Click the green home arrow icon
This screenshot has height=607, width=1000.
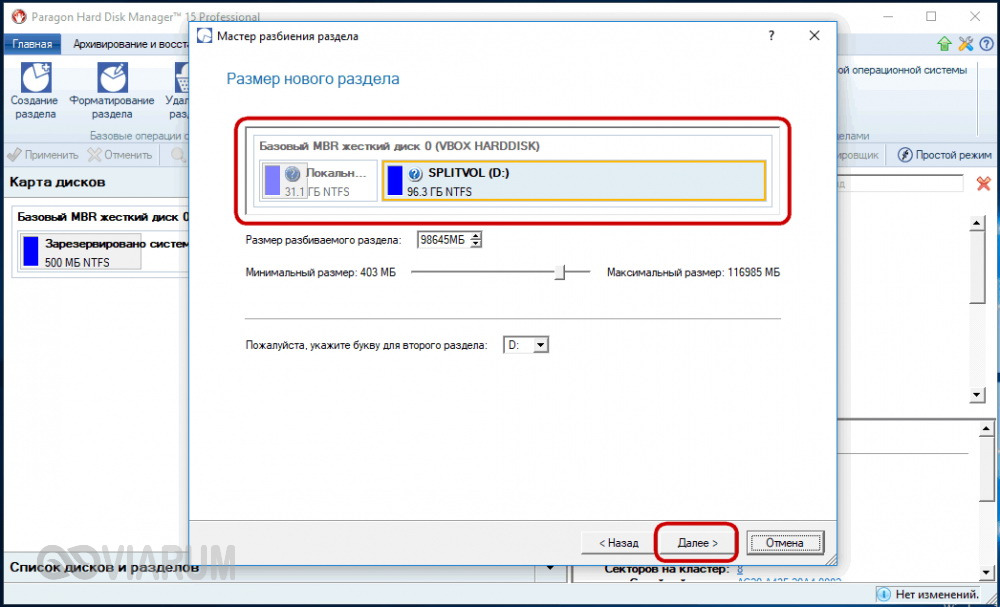tap(944, 44)
